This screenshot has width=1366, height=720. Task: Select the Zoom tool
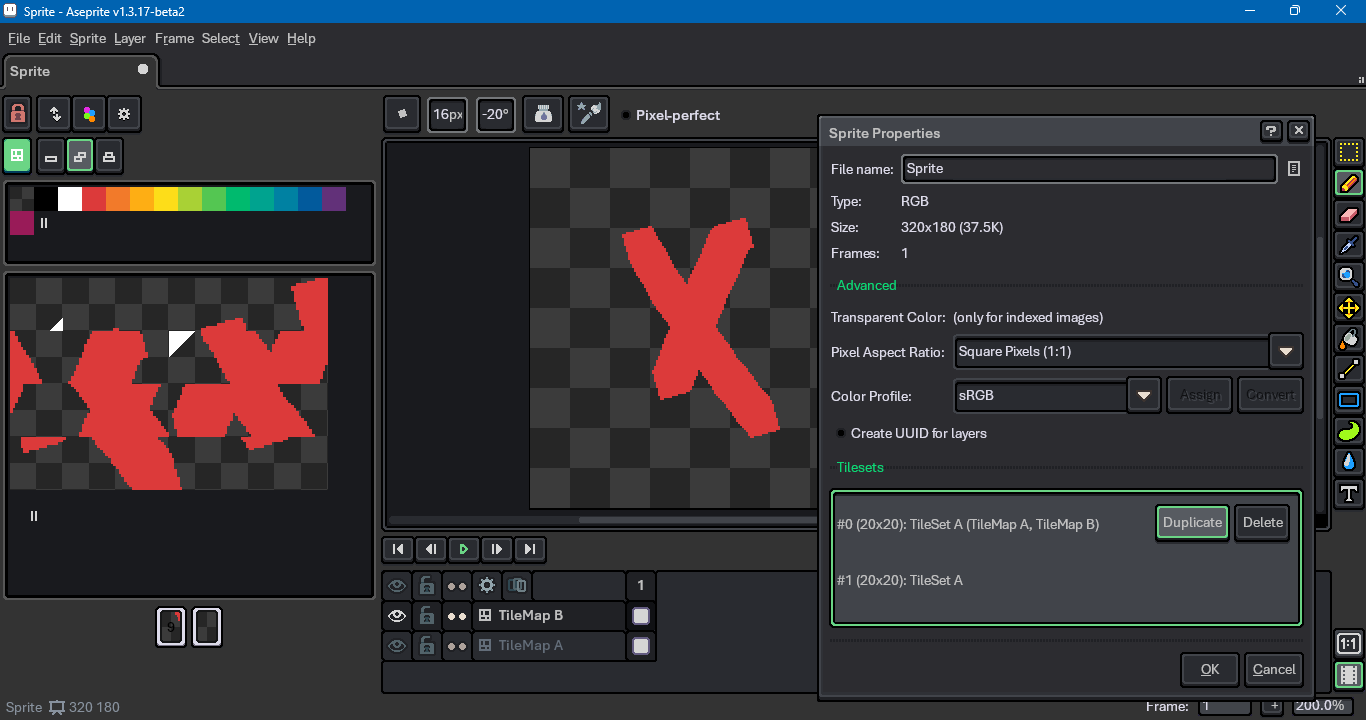(x=1349, y=276)
